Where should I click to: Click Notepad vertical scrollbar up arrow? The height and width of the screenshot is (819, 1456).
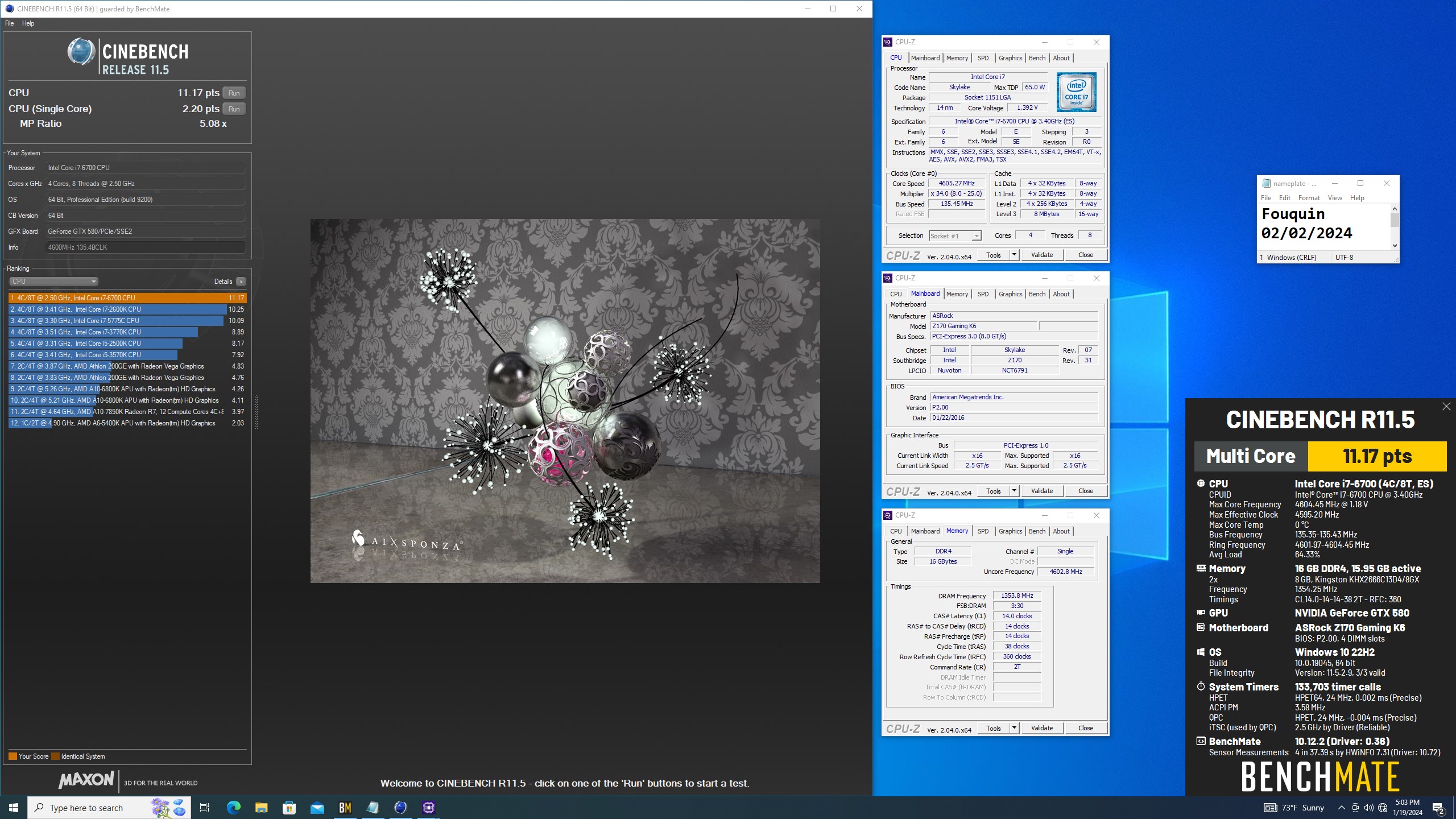pos(1395,209)
